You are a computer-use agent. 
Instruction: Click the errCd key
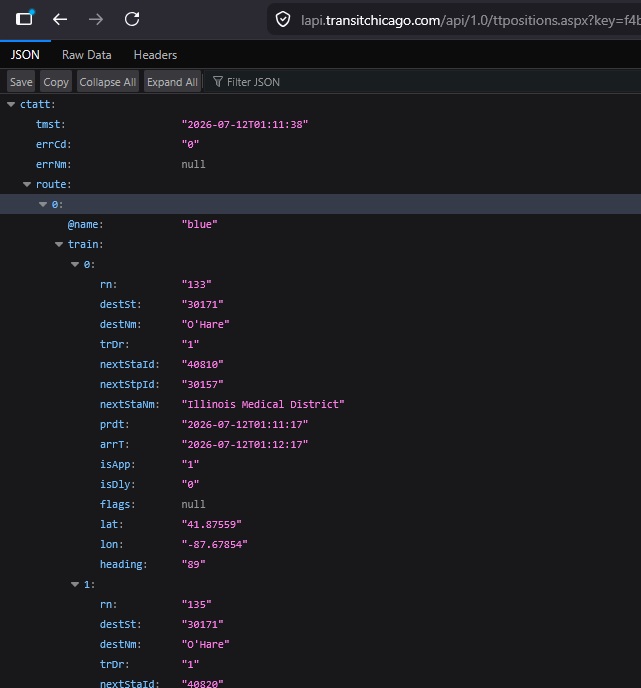pos(53,144)
